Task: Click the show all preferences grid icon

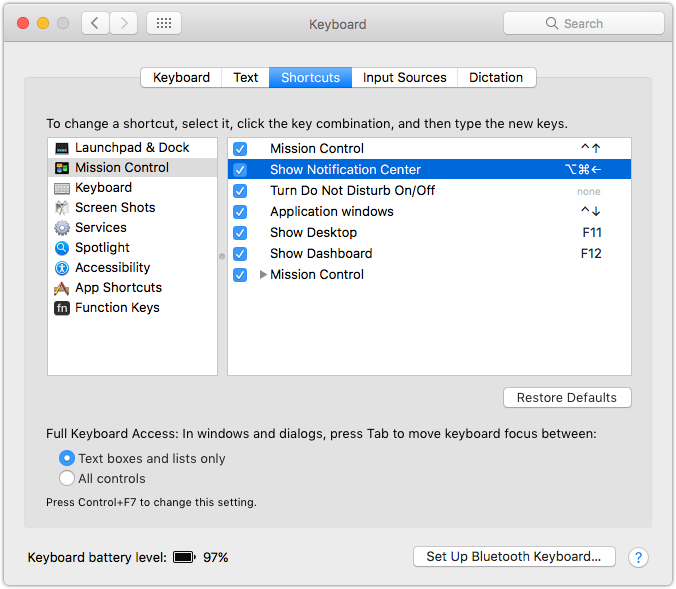Action: (x=164, y=23)
